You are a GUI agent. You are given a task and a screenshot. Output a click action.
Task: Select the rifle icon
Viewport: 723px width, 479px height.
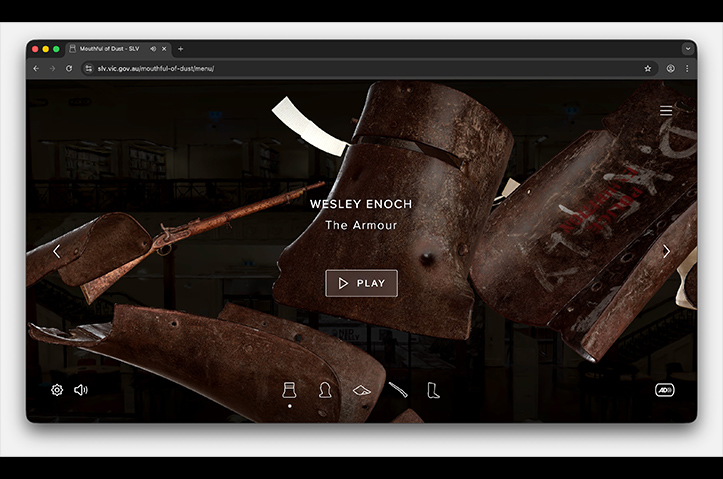pyautogui.click(x=398, y=390)
